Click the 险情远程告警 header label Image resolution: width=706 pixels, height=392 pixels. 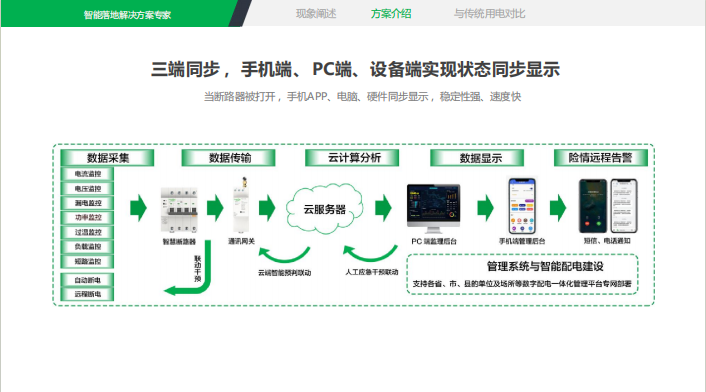point(600,158)
